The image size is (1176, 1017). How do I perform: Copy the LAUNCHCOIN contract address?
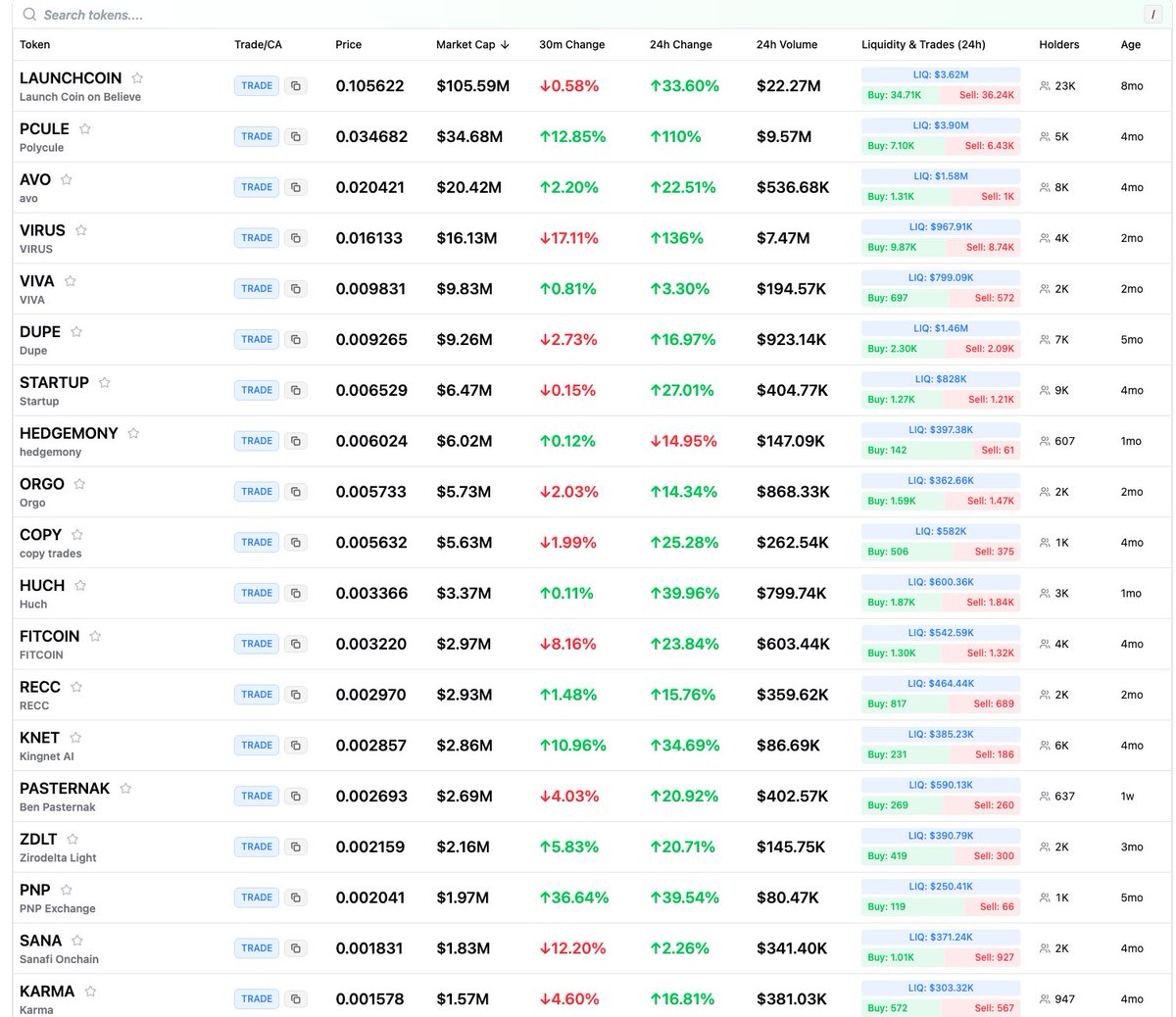pyautogui.click(x=295, y=86)
